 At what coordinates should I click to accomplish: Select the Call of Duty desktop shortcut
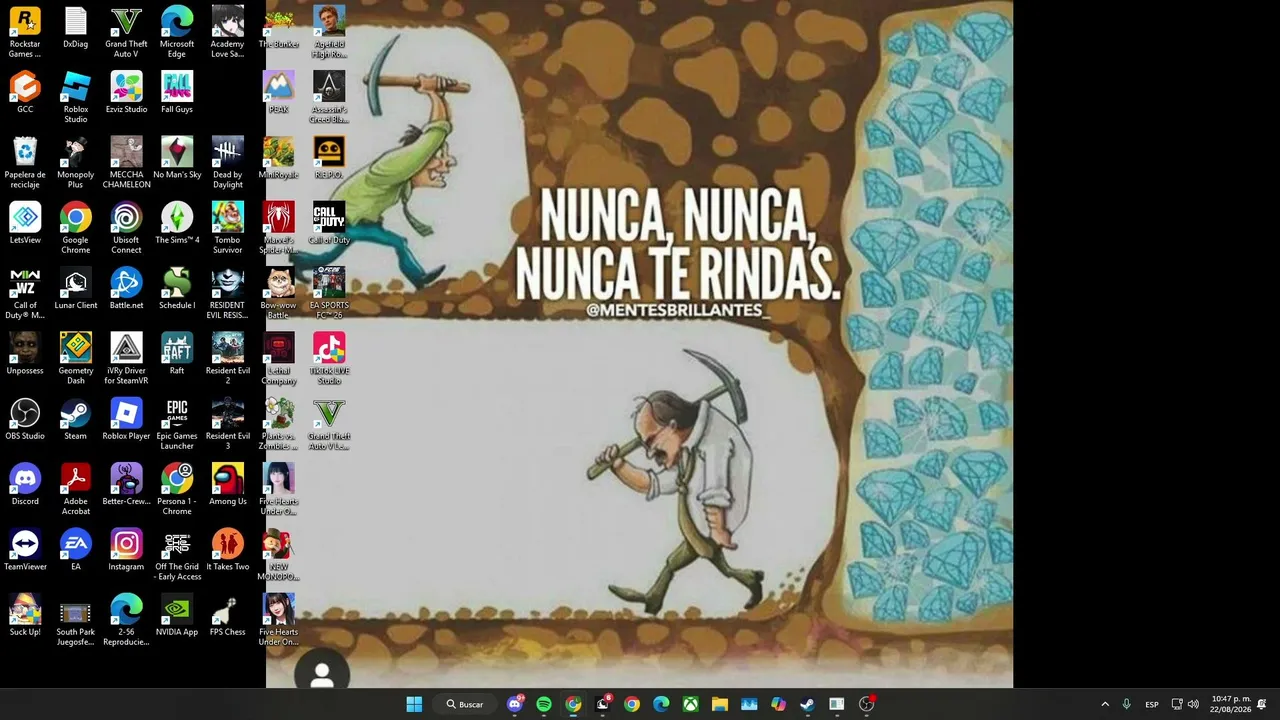[x=329, y=223]
